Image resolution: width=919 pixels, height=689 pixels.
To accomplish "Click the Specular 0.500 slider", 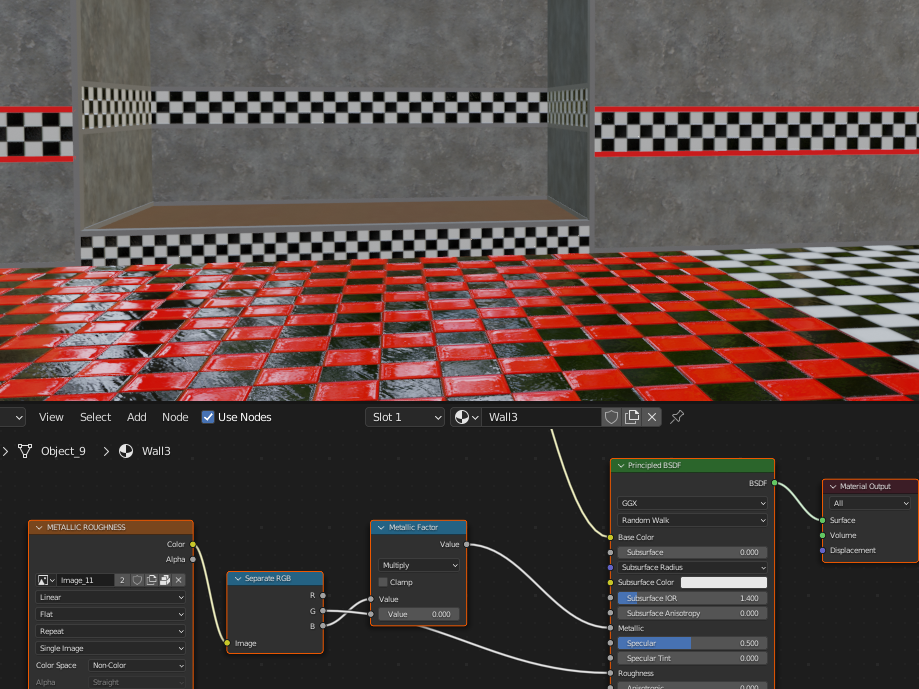I will (692, 643).
